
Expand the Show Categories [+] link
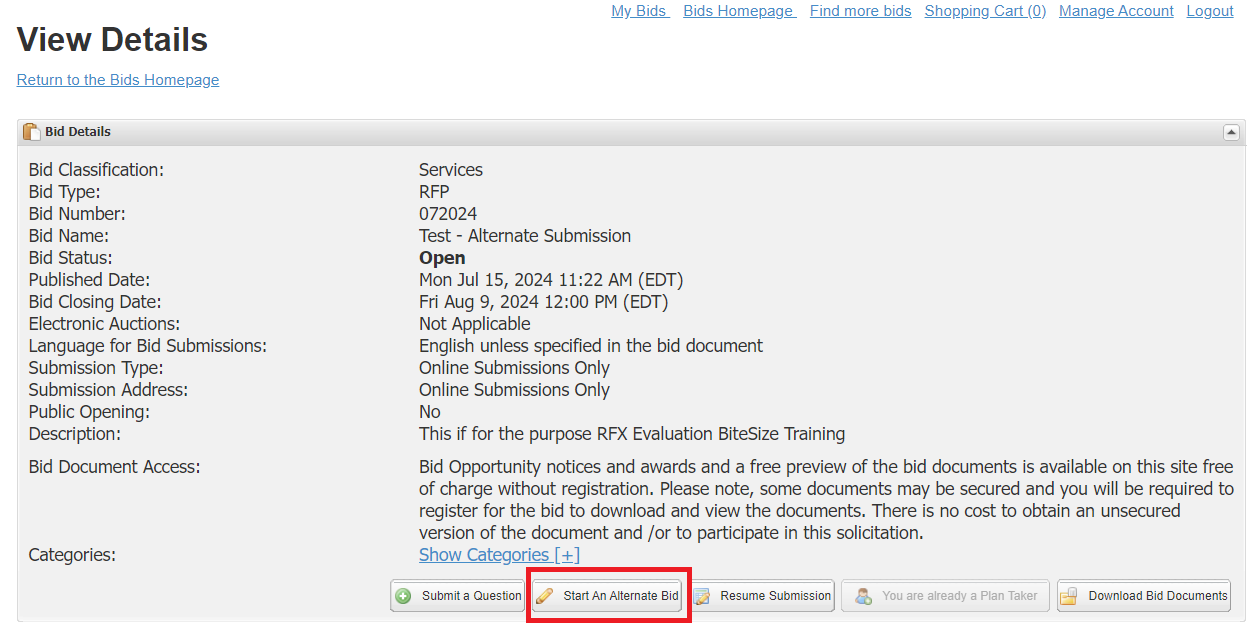(499, 555)
